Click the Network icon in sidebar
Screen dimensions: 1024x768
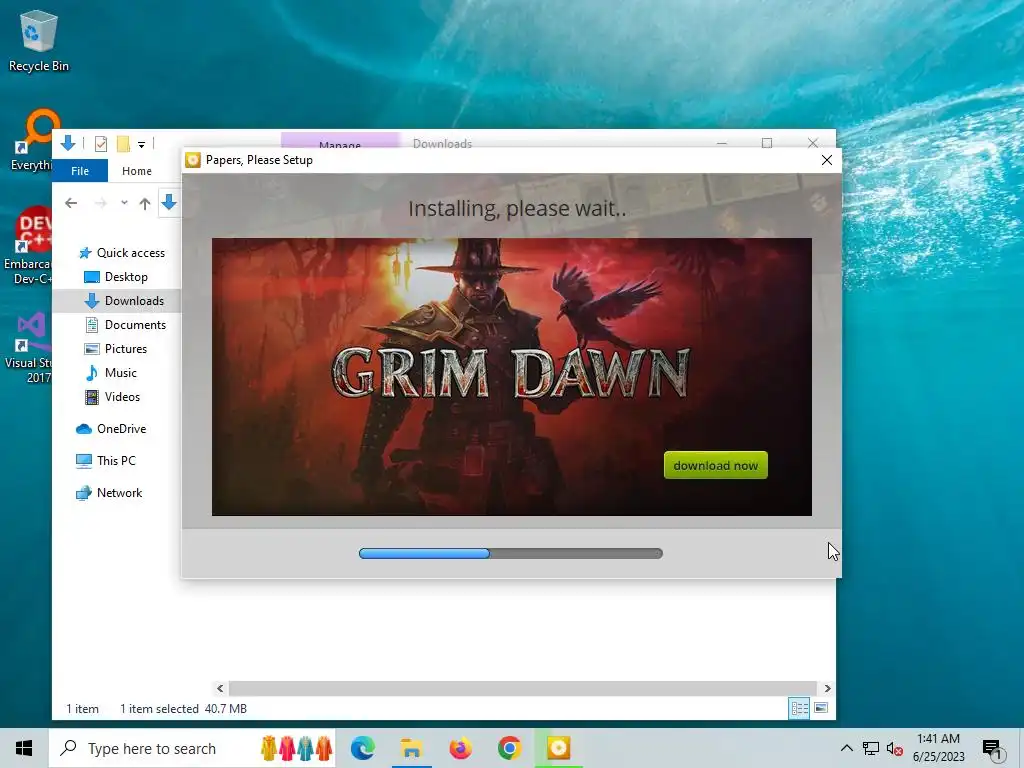point(84,493)
